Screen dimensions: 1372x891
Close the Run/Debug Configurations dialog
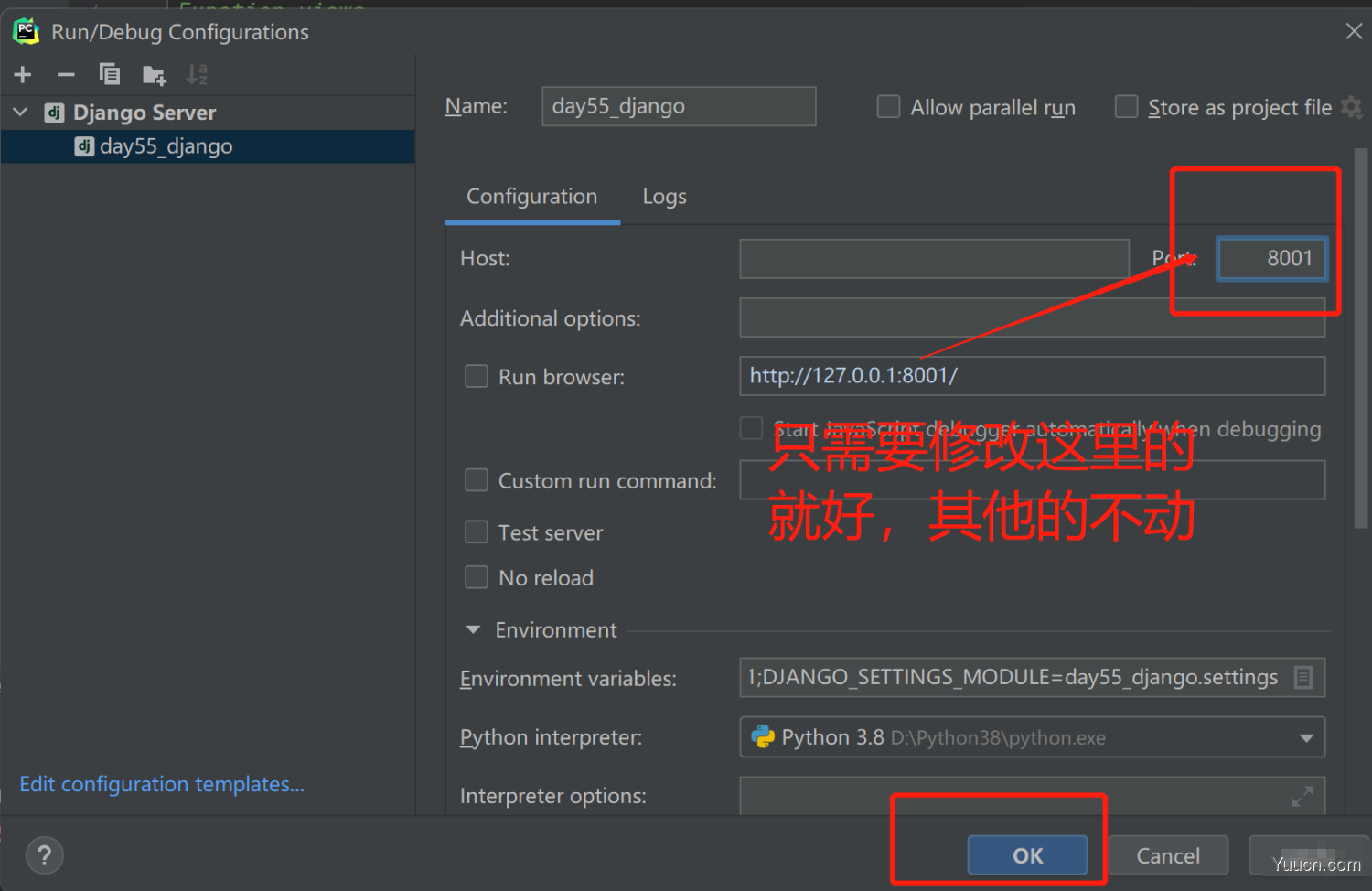(x=1354, y=31)
